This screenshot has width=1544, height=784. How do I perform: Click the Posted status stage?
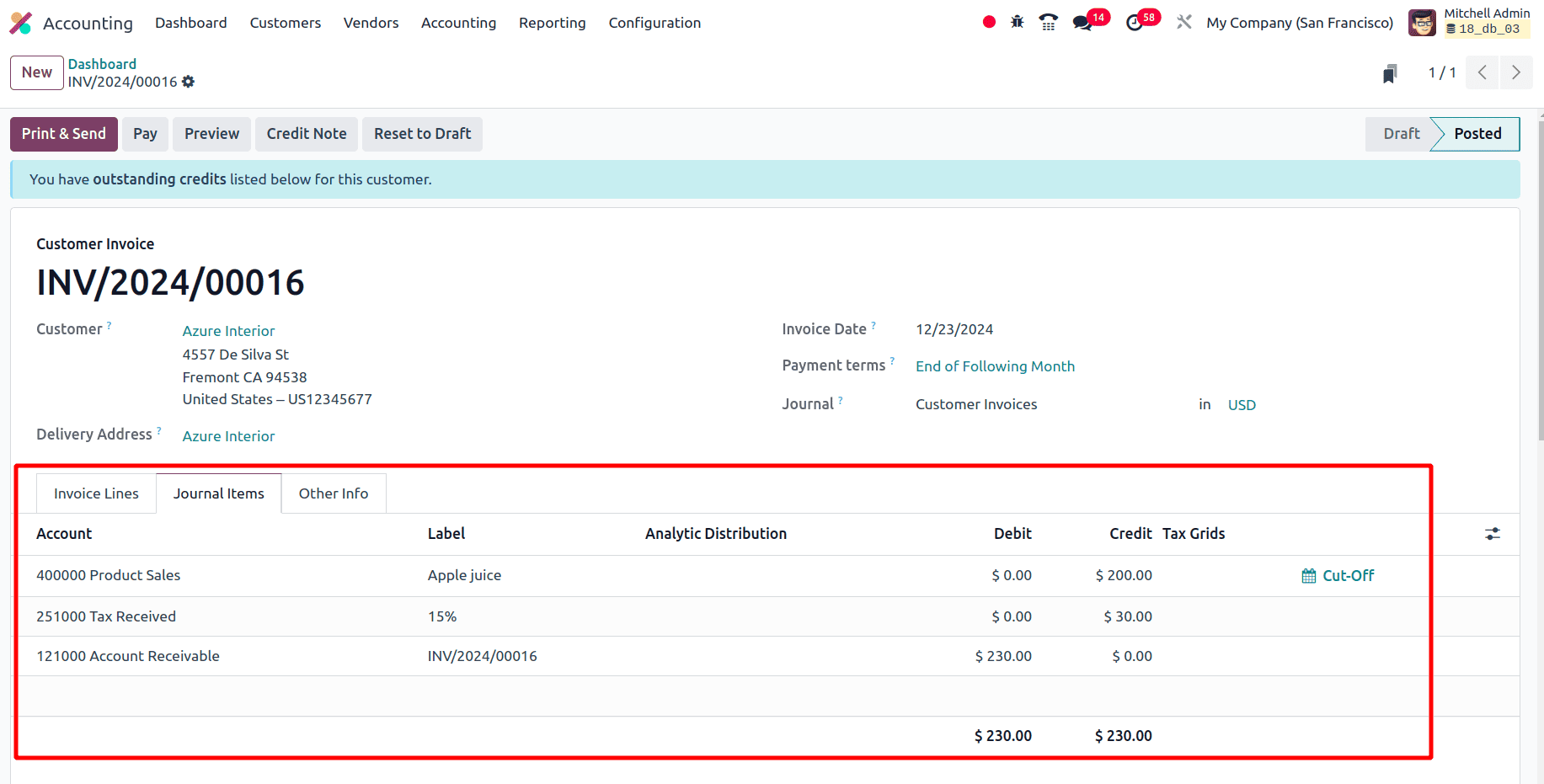click(1477, 134)
